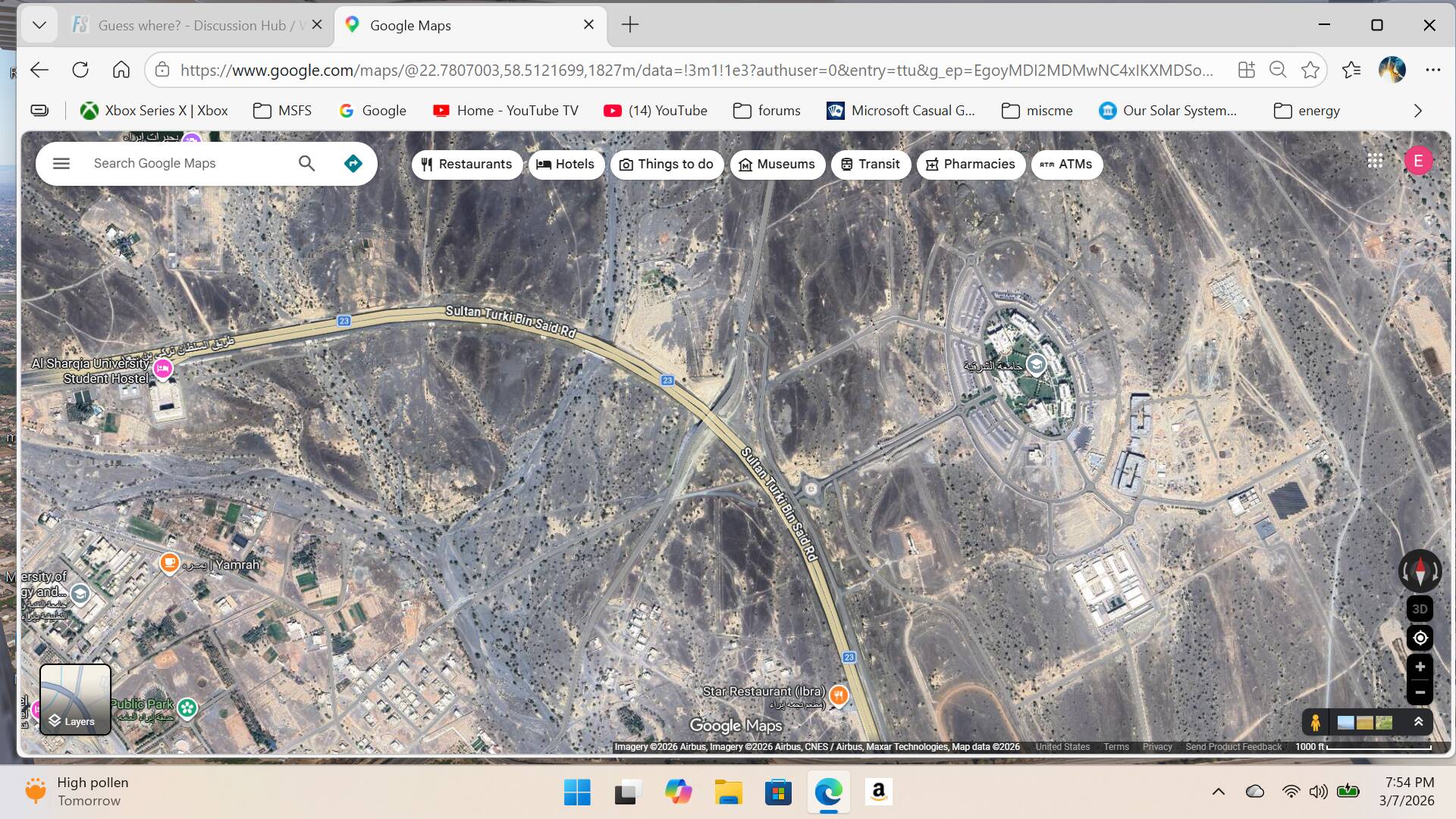Image resolution: width=1456 pixels, height=819 pixels.
Task: Expand the imagery strip chevron
Action: click(x=1418, y=722)
